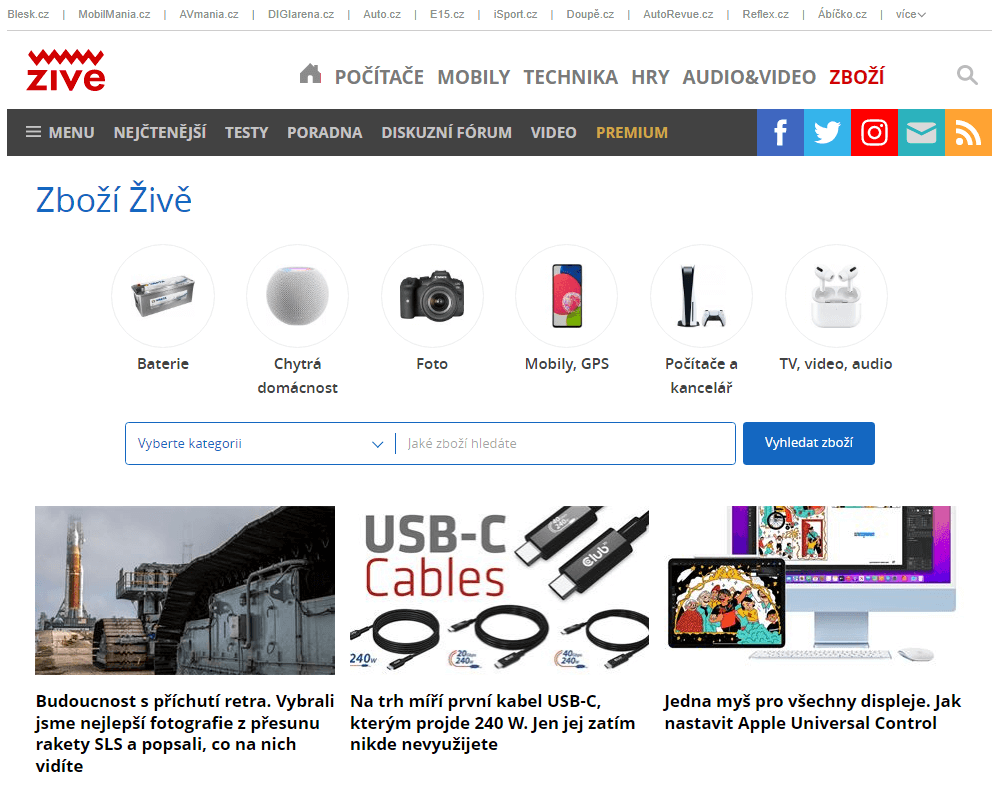Viewport: 996px width, 803px height.
Task: Open the PREMIUM menu item
Action: pos(631,132)
